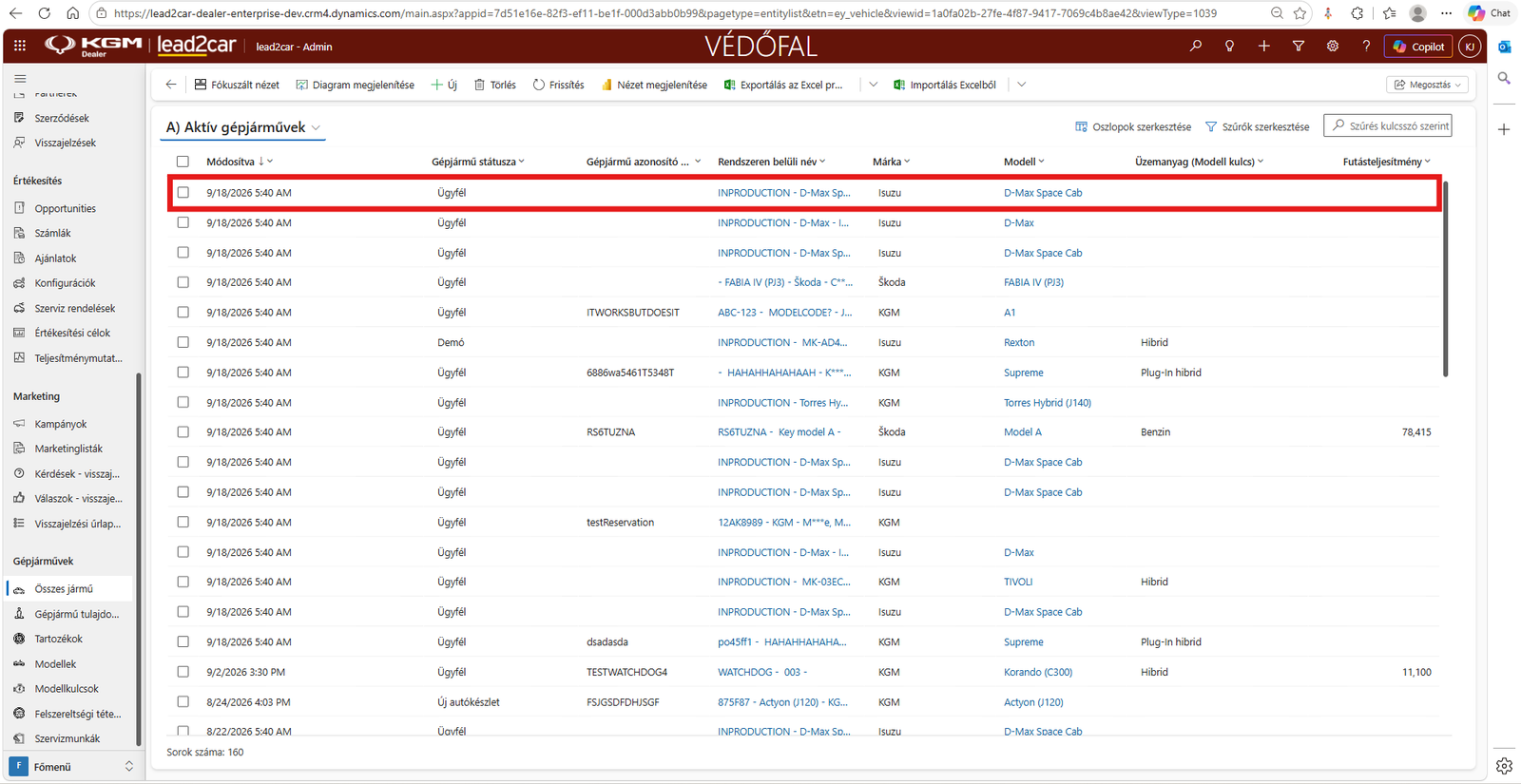The height and width of the screenshot is (784, 1521).
Task: Open the Főmenü area switcher
Action: click(x=72, y=767)
